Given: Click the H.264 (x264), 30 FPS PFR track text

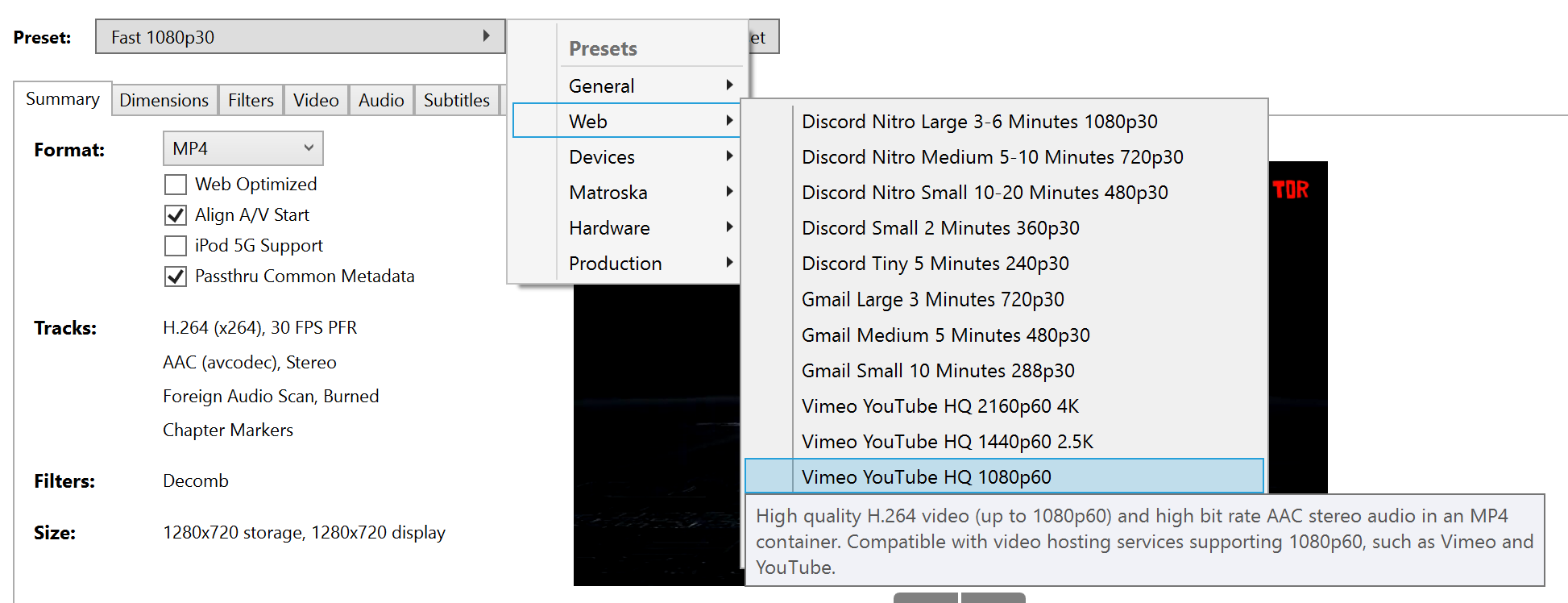Looking at the screenshot, I should pos(259,327).
